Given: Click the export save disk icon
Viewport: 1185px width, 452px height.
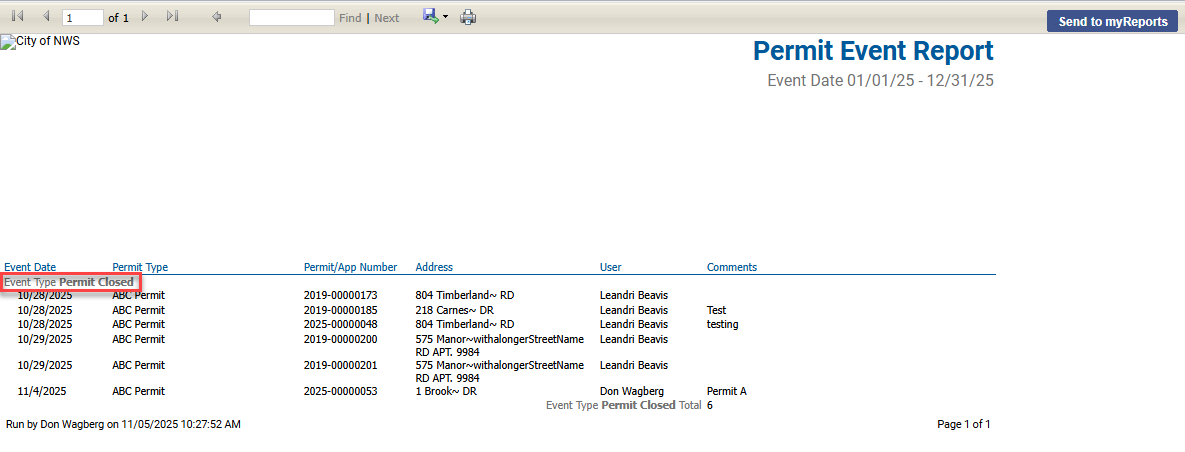Looking at the screenshot, I should tap(430, 16).
